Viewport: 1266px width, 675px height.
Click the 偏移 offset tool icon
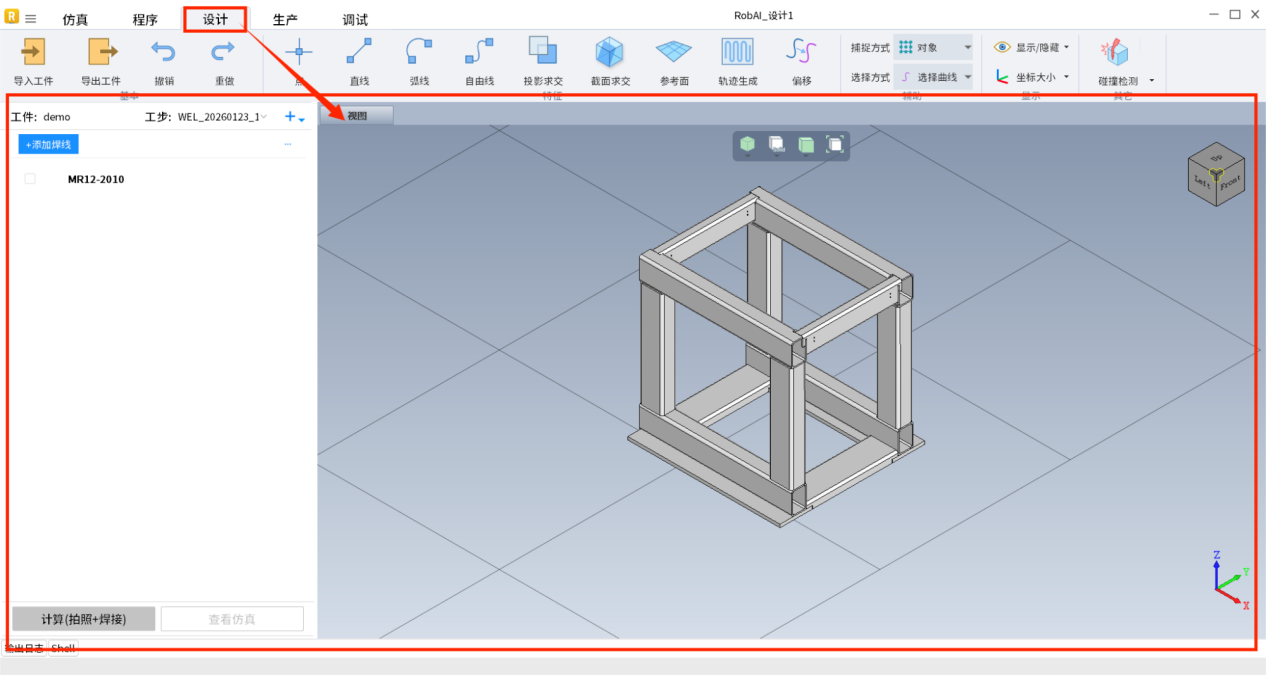[x=801, y=52]
